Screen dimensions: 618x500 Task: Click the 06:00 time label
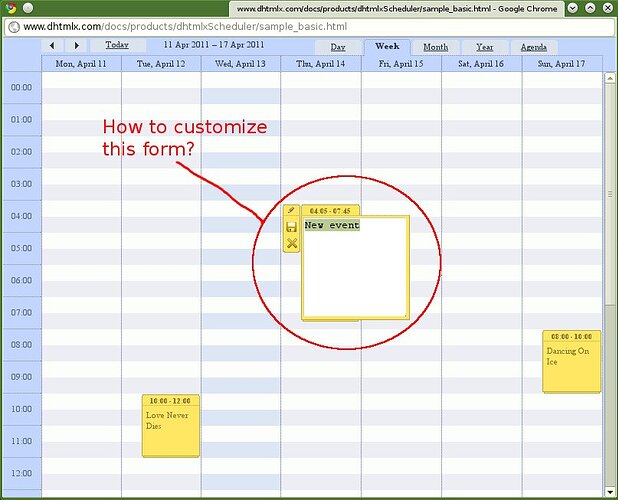click(x=22, y=281)
